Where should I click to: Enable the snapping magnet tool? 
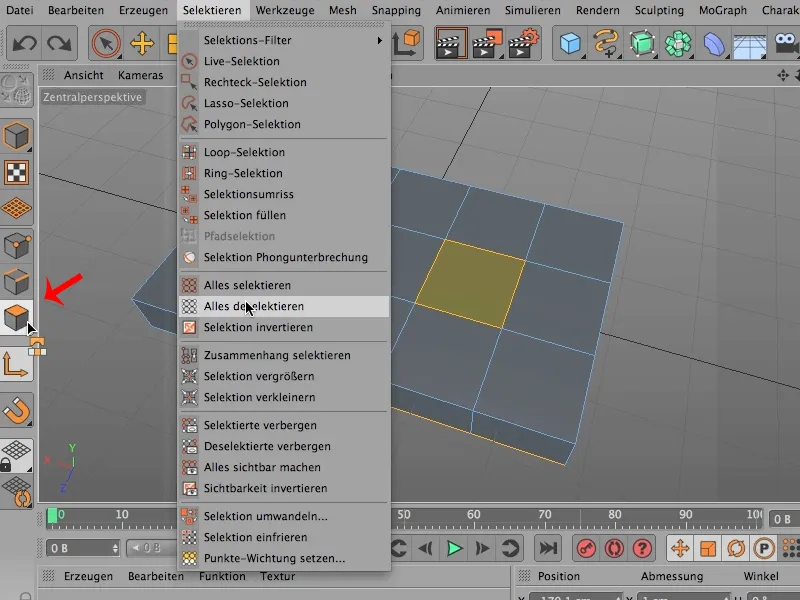pyautogui.click(x=18, y=412)
